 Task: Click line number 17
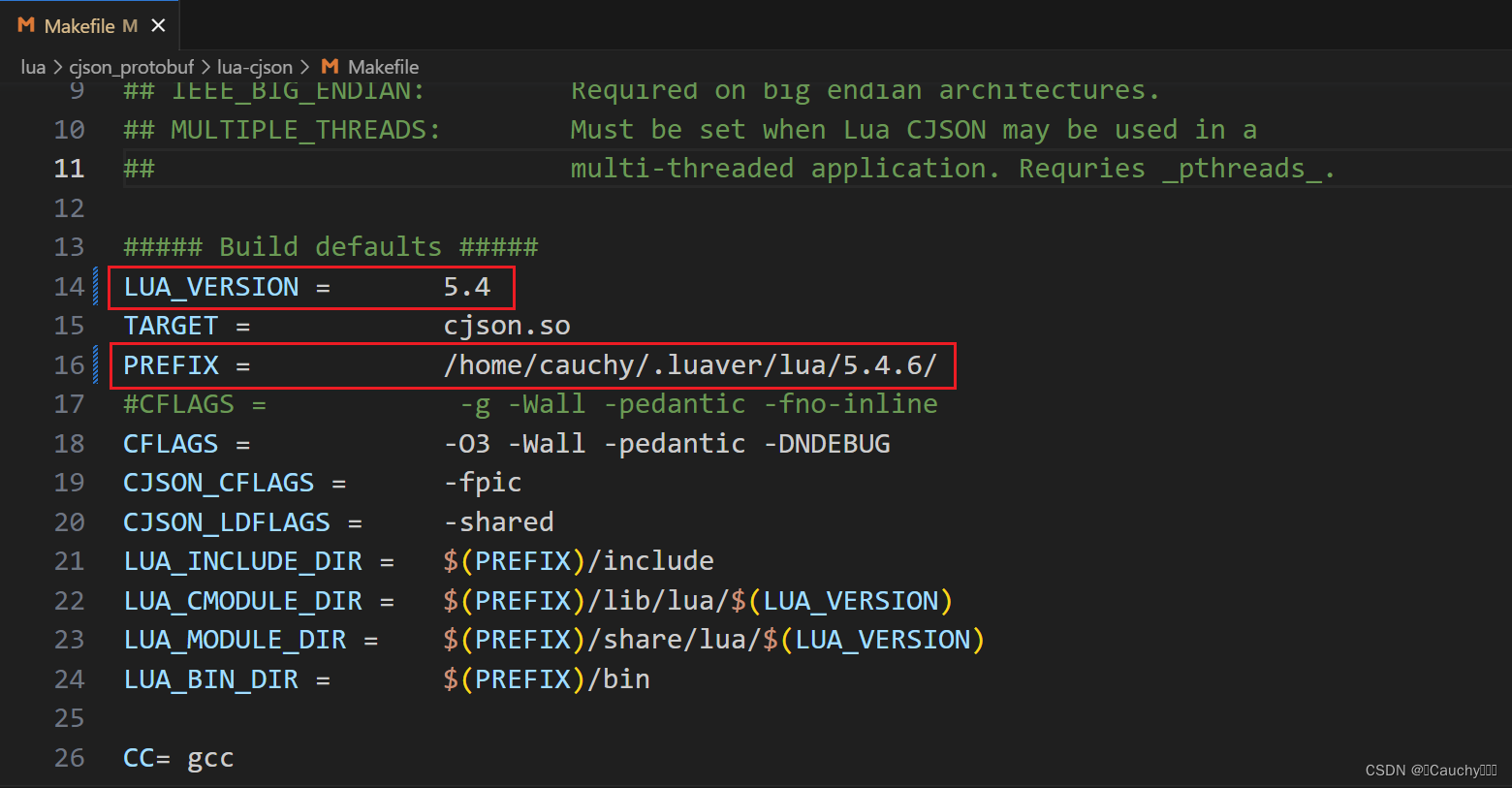(x=69, y=404)
